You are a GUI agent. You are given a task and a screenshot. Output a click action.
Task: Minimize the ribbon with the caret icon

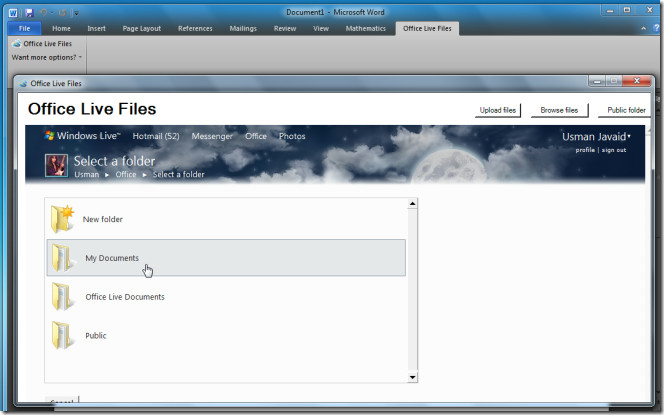[x=643, y=28]
